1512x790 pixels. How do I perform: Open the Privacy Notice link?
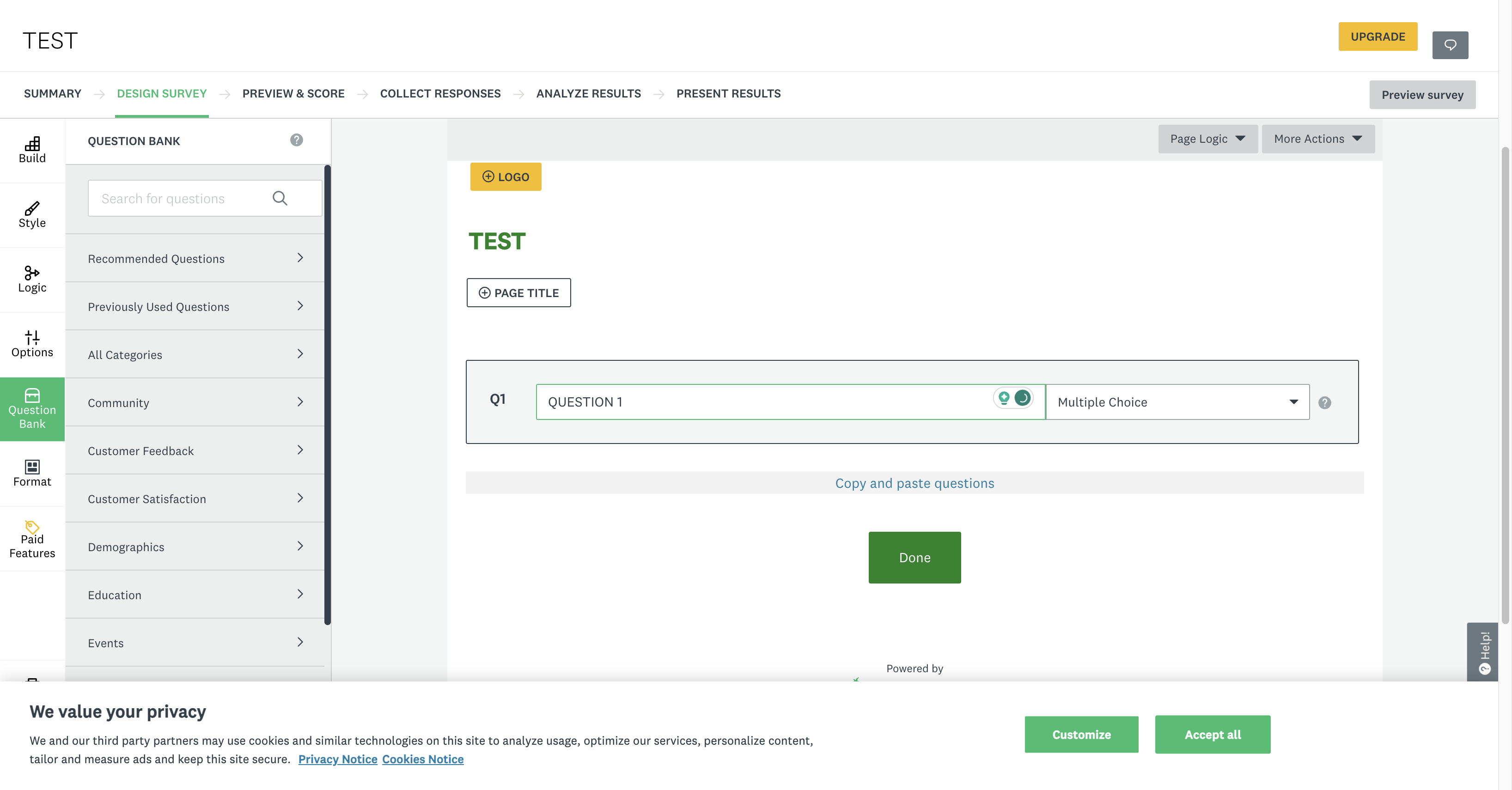tap(337, 759)
